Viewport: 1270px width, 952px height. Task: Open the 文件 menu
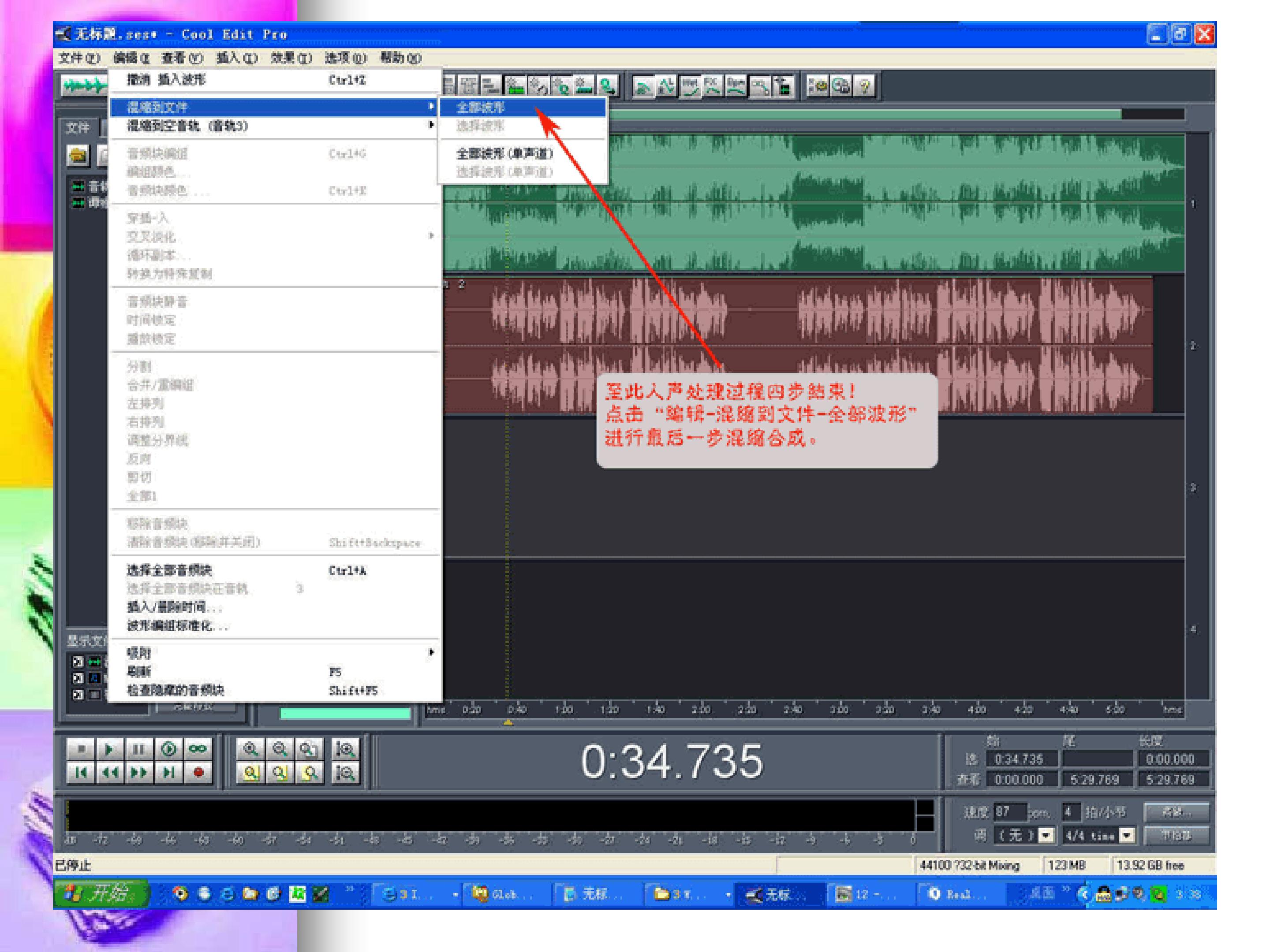(79, 58)
